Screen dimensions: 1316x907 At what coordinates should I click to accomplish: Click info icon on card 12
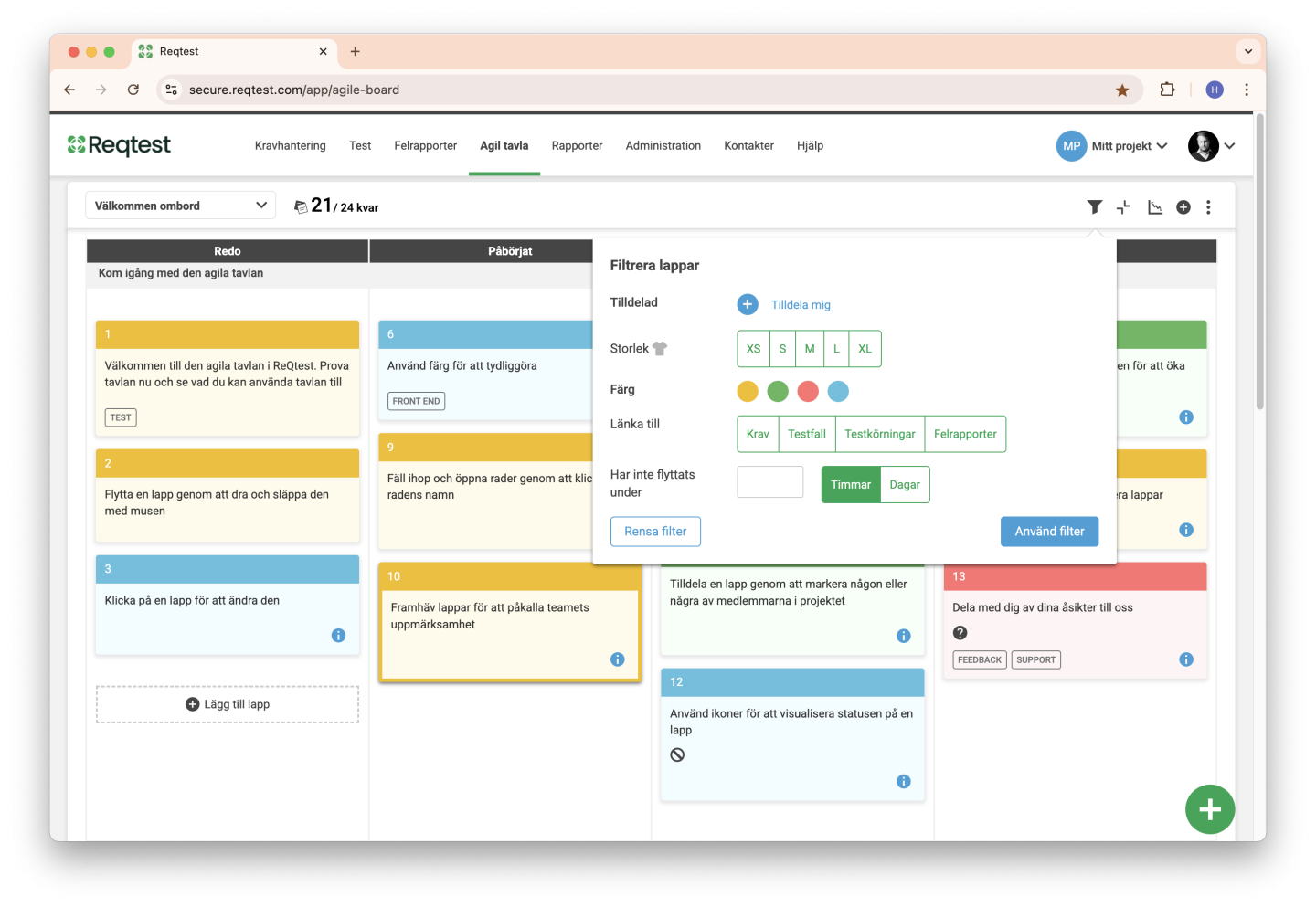click(x=904, y=781)
